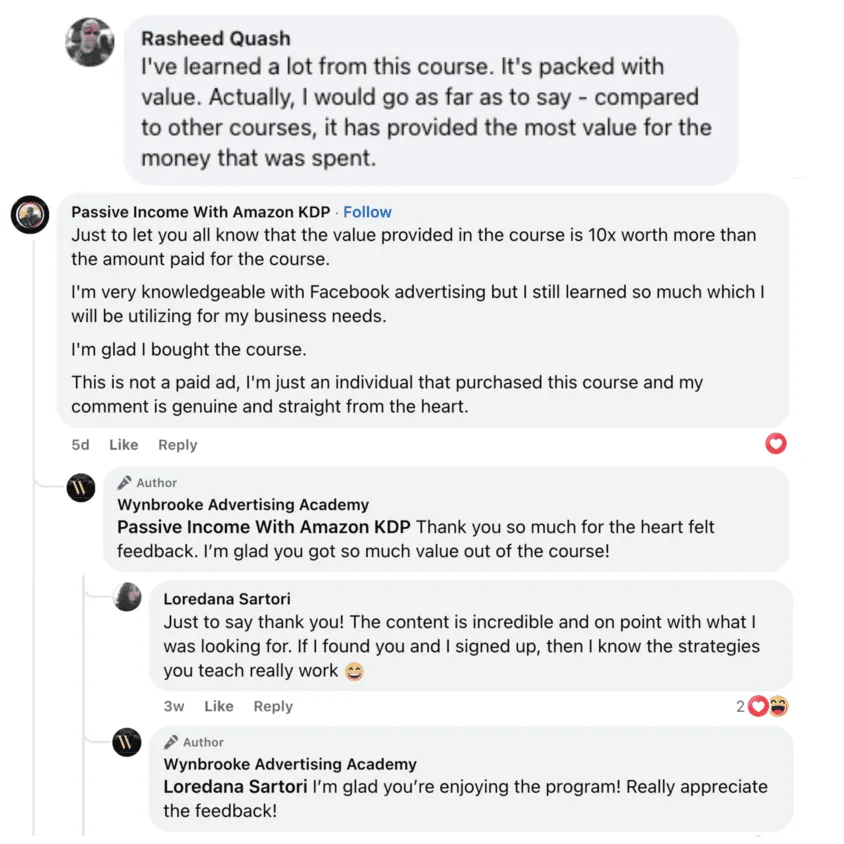This screenshot has width=844, height=844.
Task: Click the second Wynbrooke Advertising Academy avatar
Action: (127, 743)
